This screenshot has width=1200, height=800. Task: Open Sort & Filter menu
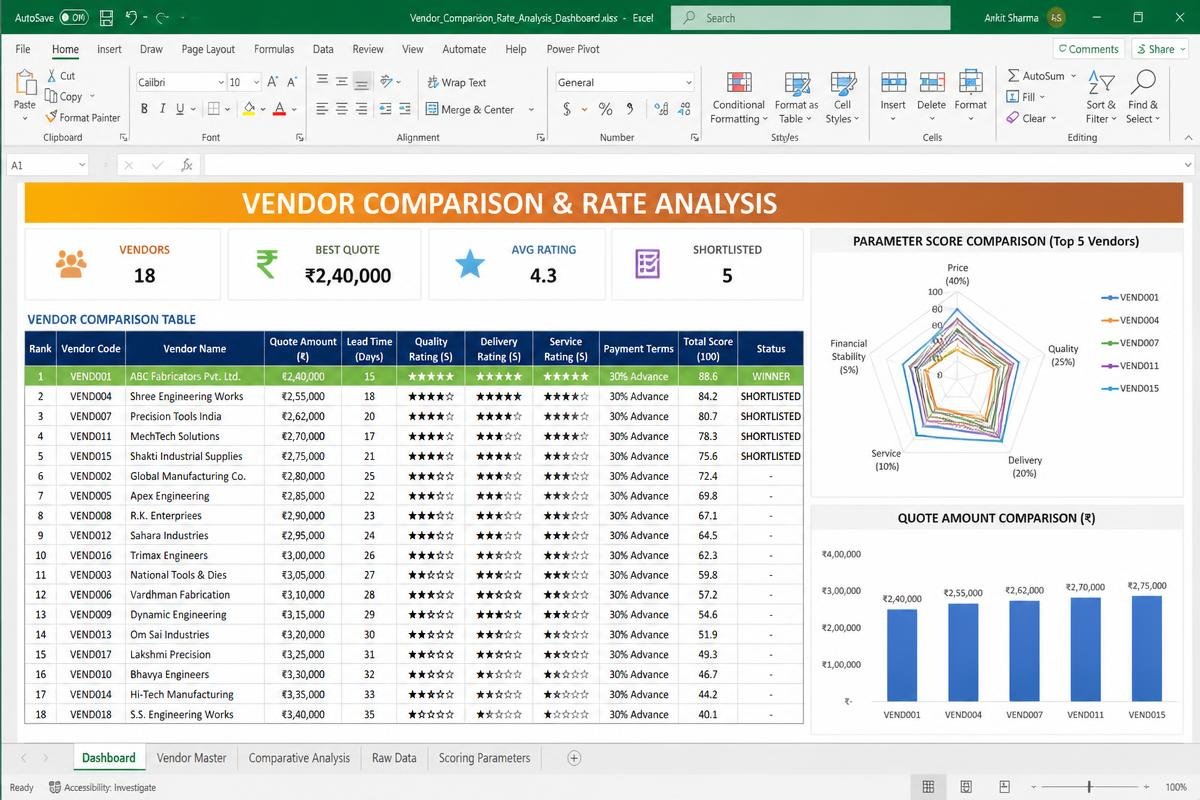click(1100, 97)
